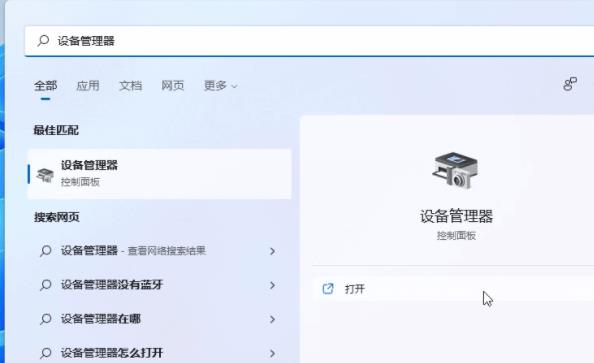
Task: Switch to the 应用 tab
Action: (88, 86)
